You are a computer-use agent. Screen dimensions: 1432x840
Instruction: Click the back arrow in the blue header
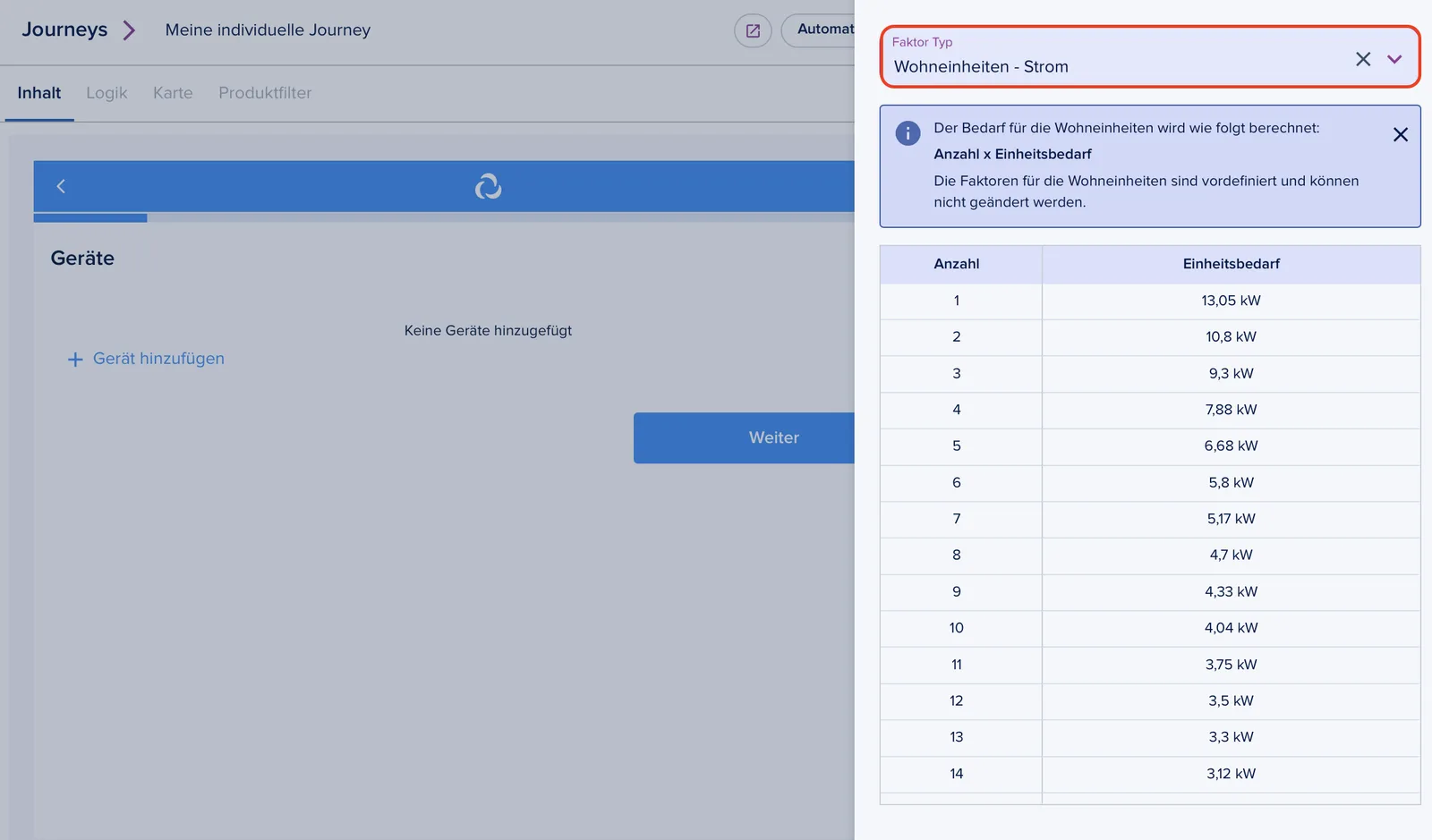pos(61,186)
